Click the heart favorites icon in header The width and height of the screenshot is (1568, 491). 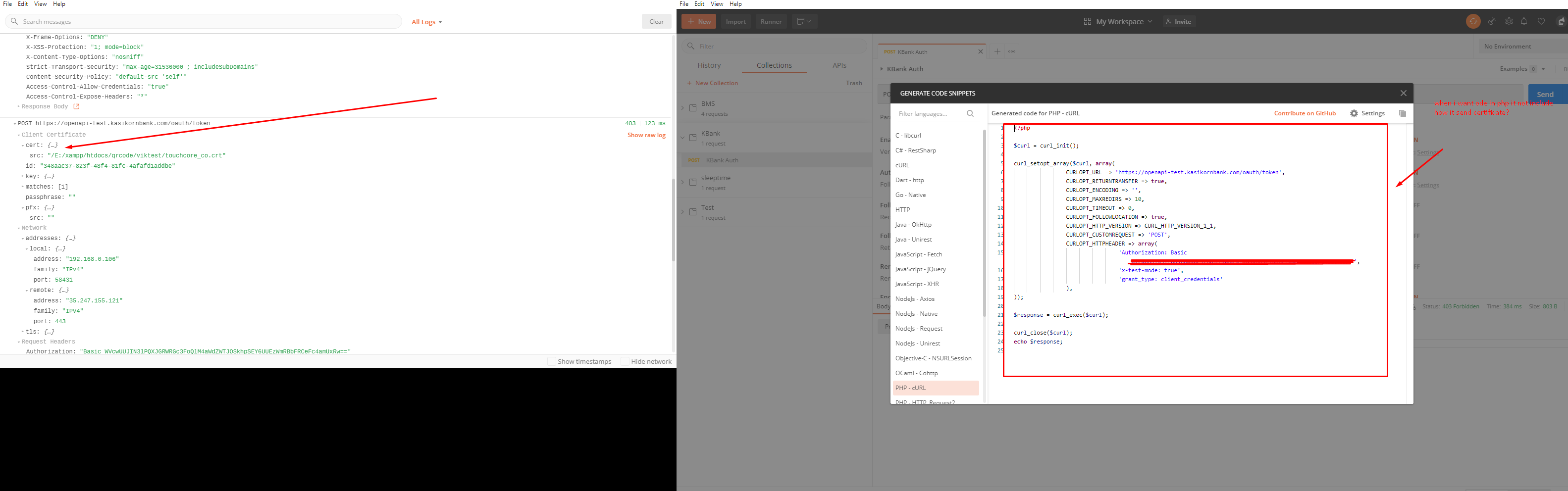[1542, 21]
